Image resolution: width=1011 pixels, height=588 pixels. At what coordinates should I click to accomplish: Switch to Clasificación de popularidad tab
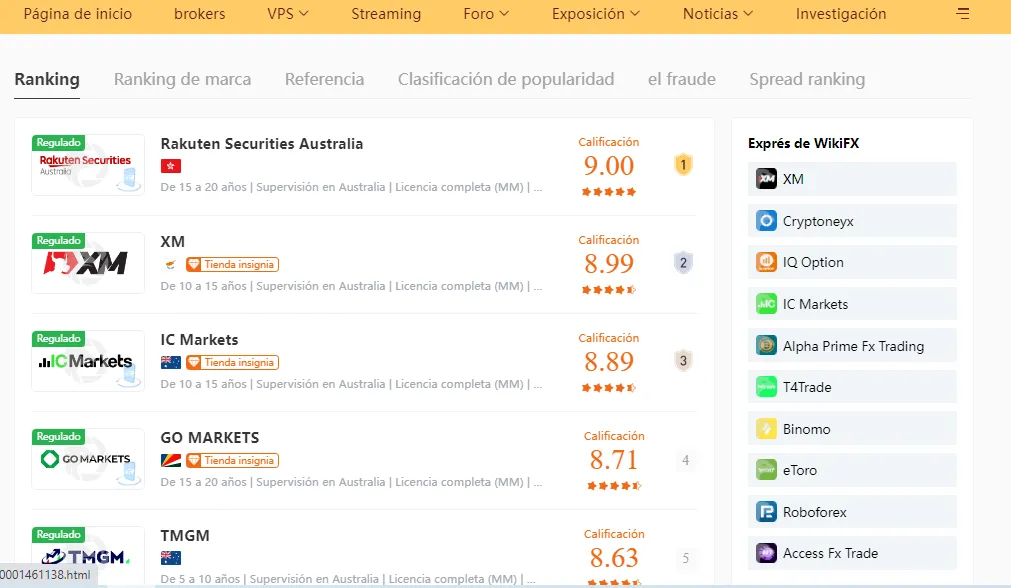(x=506, y=79)
